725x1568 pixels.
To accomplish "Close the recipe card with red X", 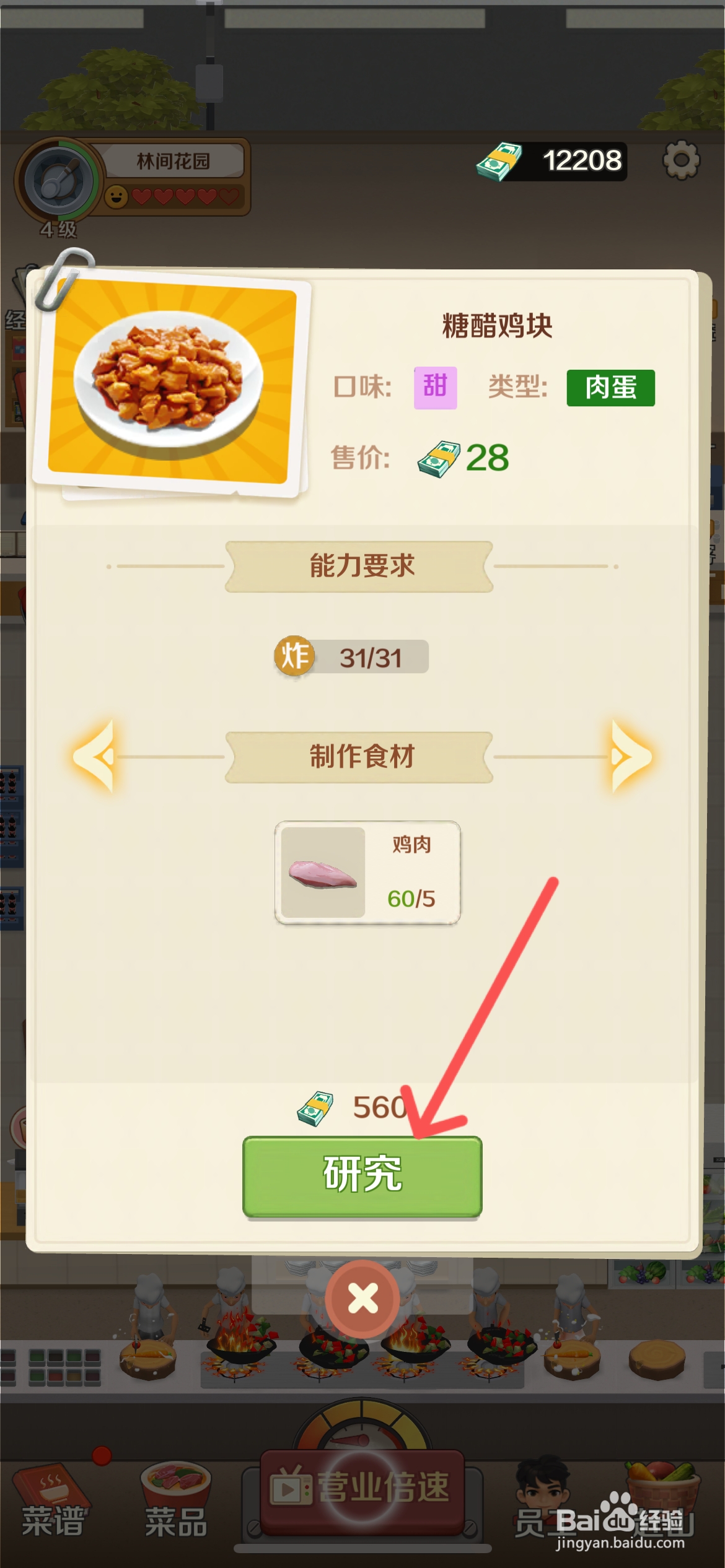I will [362, 1298].
